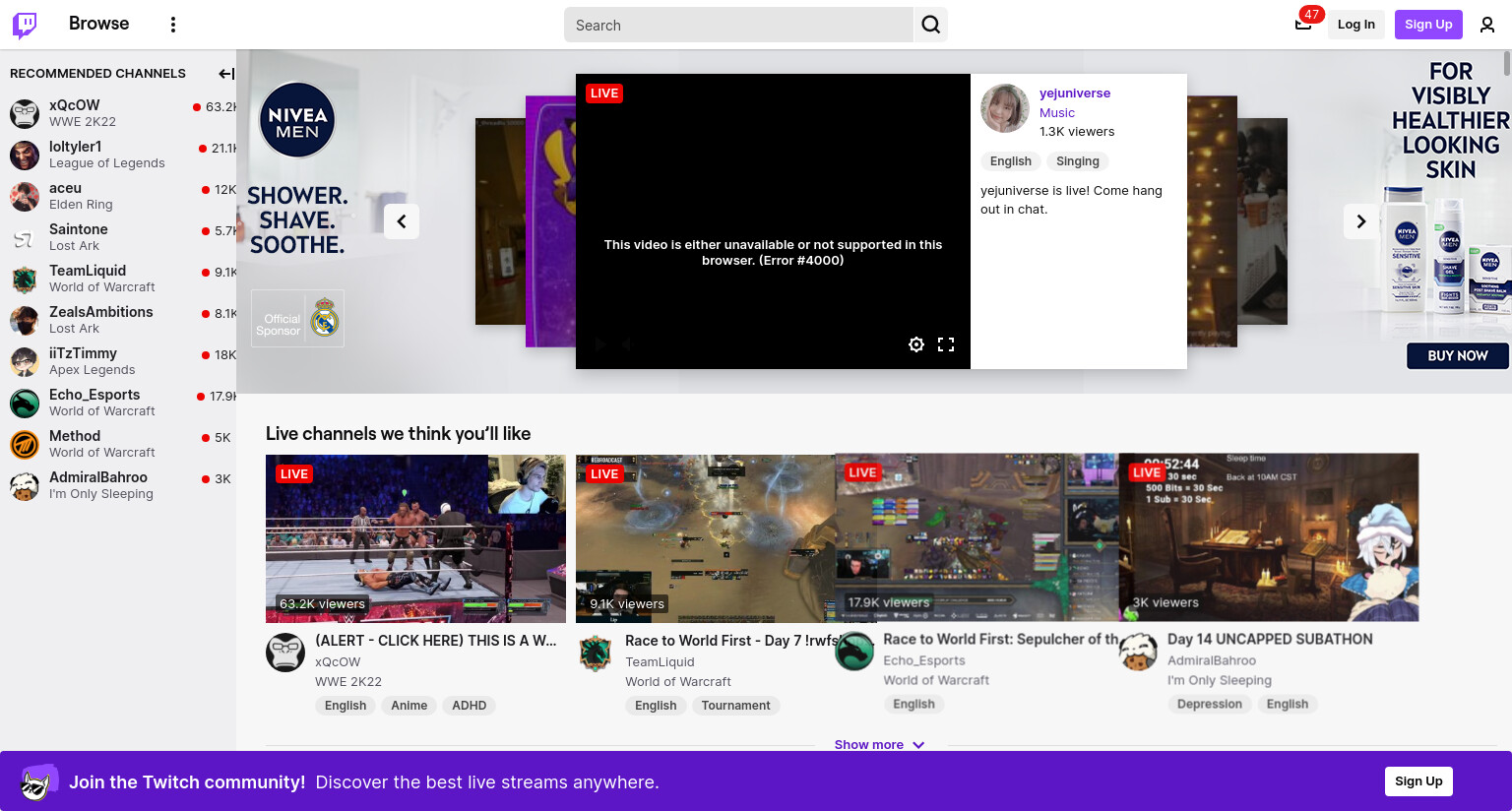The height and width of the screenshot is (811, 1512).
Task: Open the user profile menu icon
Action: click(1487, 25)
